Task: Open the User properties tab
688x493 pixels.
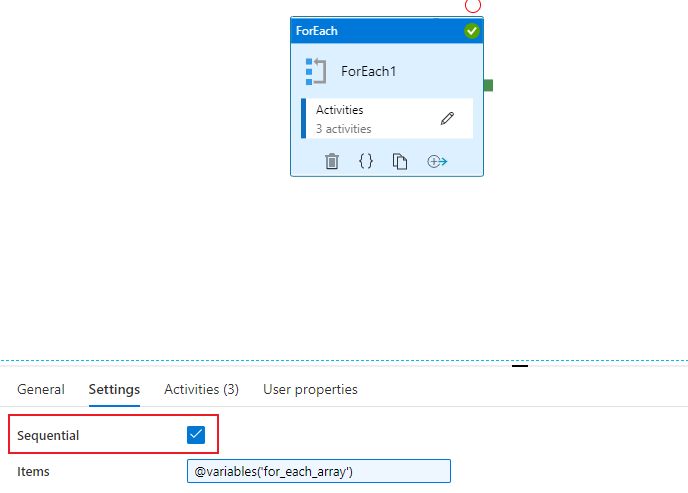Action: pyautogui.click(x=310, y=389)
